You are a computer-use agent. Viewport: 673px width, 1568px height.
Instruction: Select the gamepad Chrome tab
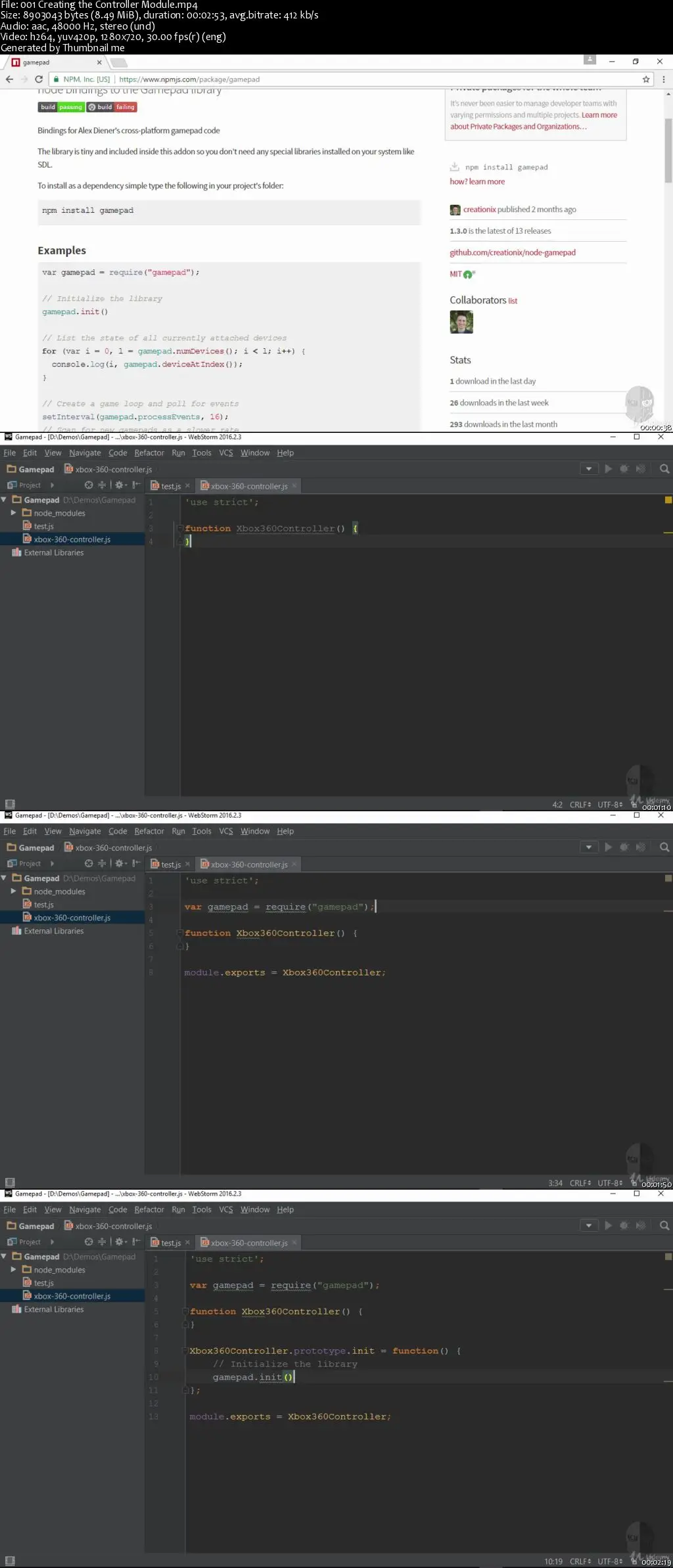[x=56, y=62]
